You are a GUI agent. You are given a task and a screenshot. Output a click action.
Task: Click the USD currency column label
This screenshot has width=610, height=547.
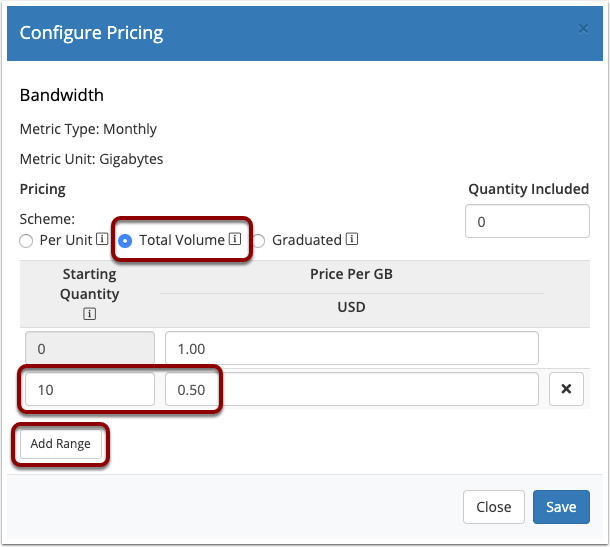pyautogui.click(x=351, y=307)
